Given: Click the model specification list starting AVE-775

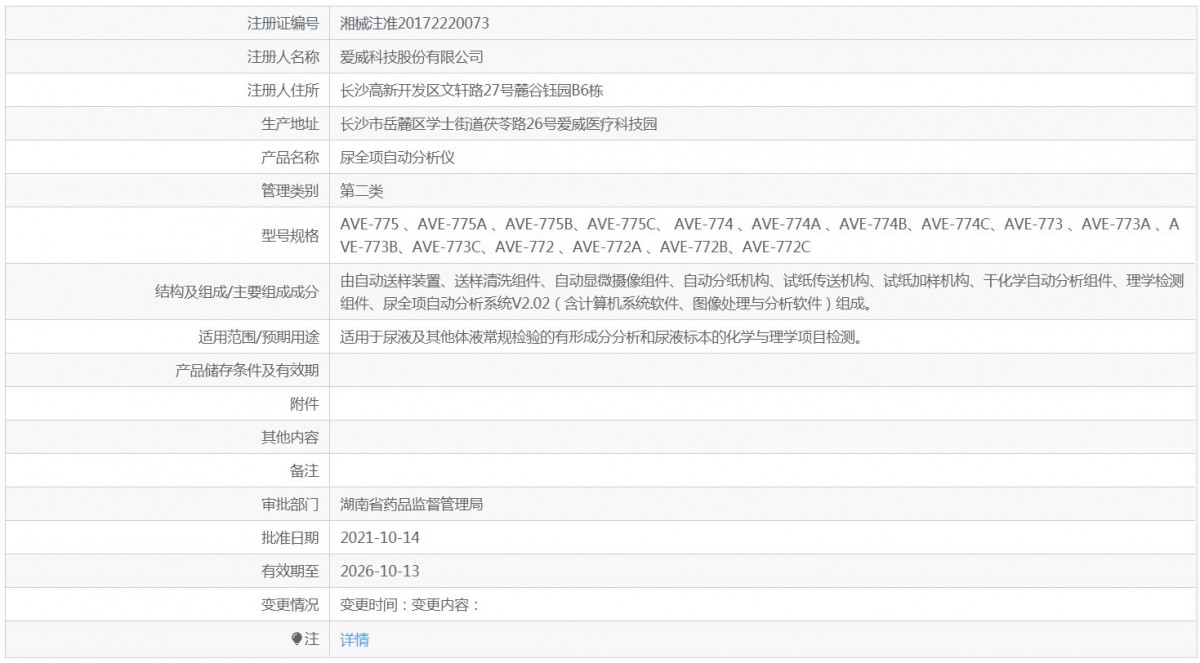Looking at the screenshot, I should pos(760,235).
